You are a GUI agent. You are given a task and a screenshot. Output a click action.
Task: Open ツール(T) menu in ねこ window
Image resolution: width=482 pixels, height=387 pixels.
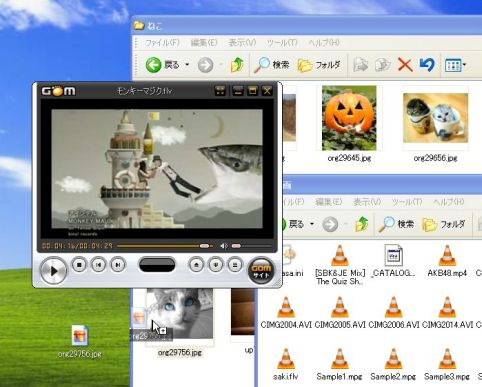(282, 43)
